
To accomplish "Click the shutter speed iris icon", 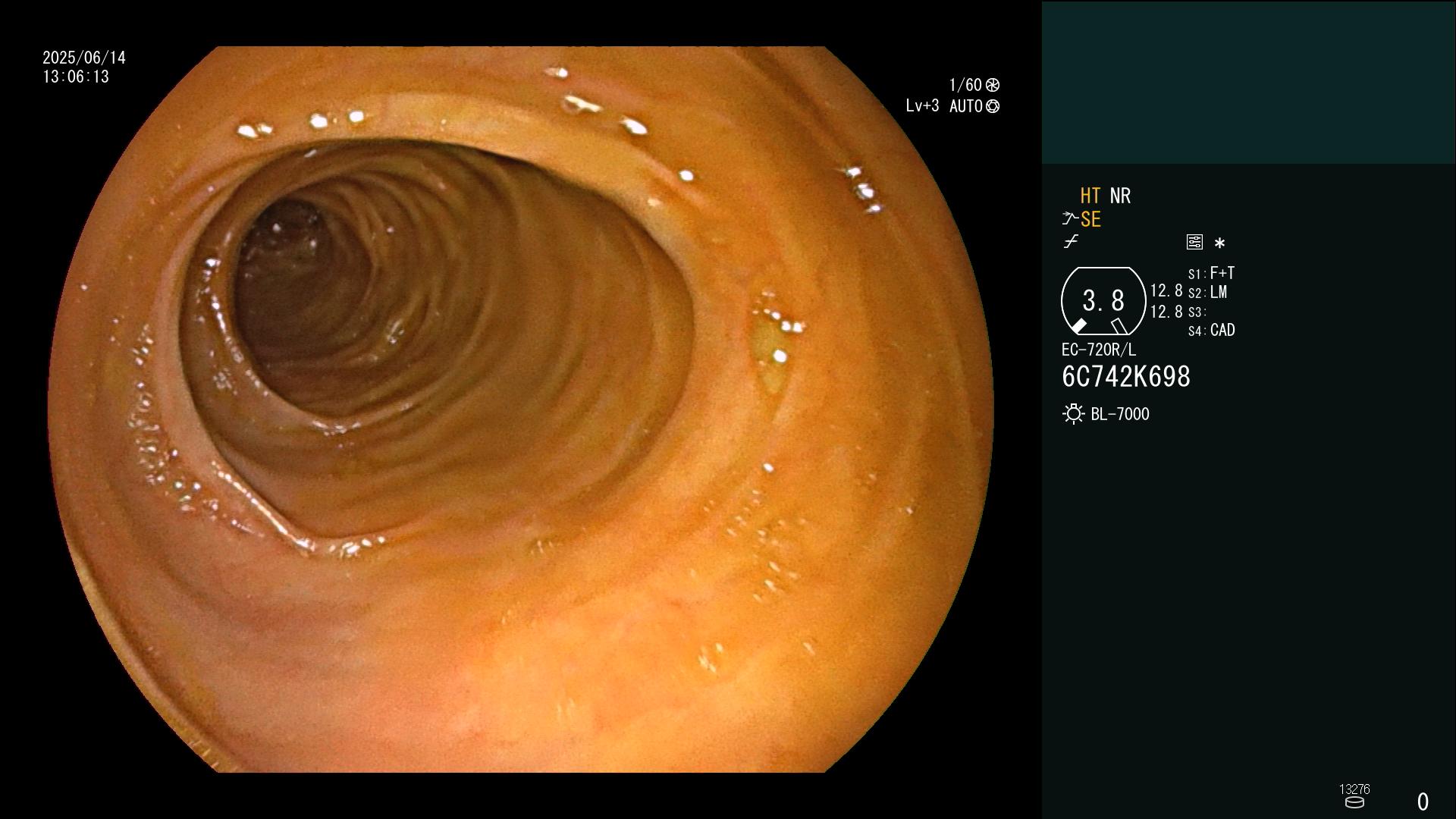I will tap(993, 85).
